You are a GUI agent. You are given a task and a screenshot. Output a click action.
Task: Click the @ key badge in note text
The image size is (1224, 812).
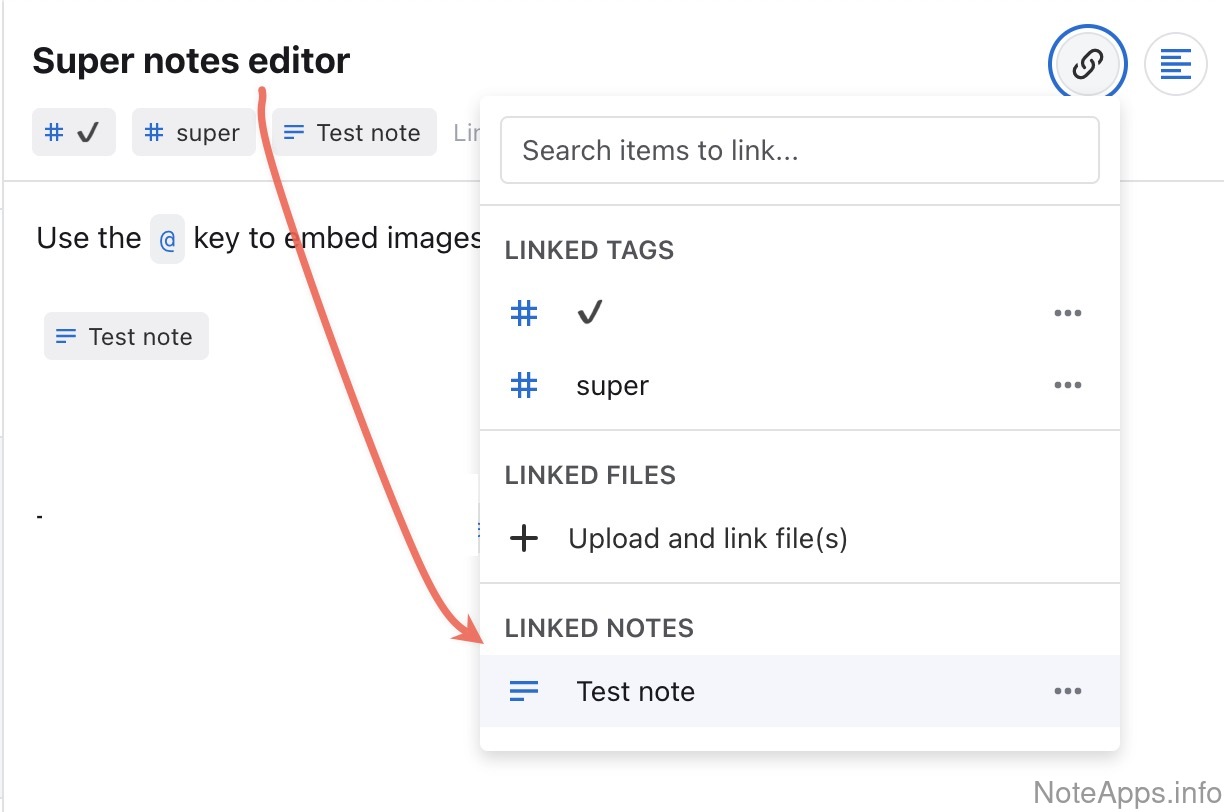[167, 239]
